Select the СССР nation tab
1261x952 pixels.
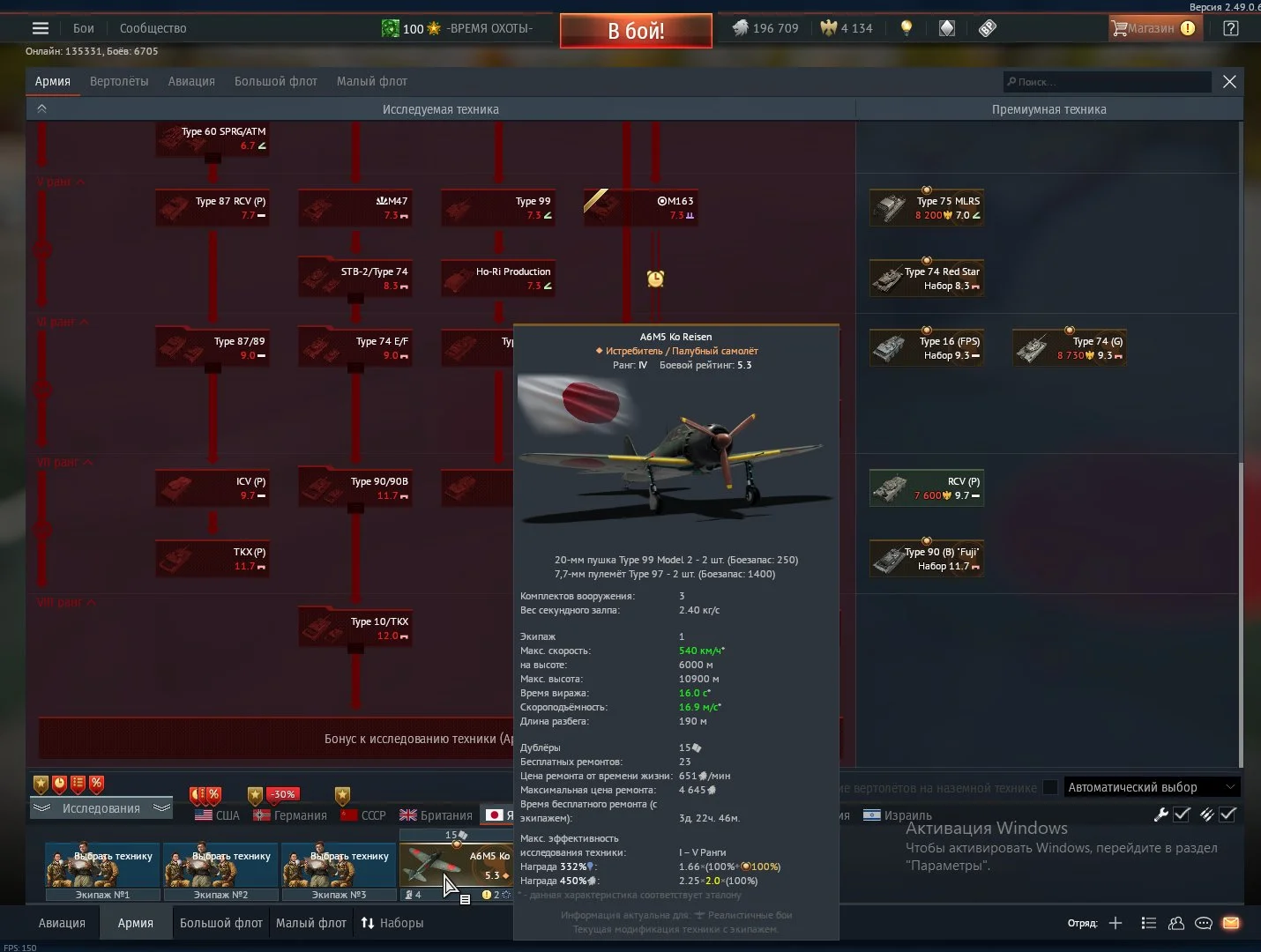pyautogui.click(x=363, y=815)
